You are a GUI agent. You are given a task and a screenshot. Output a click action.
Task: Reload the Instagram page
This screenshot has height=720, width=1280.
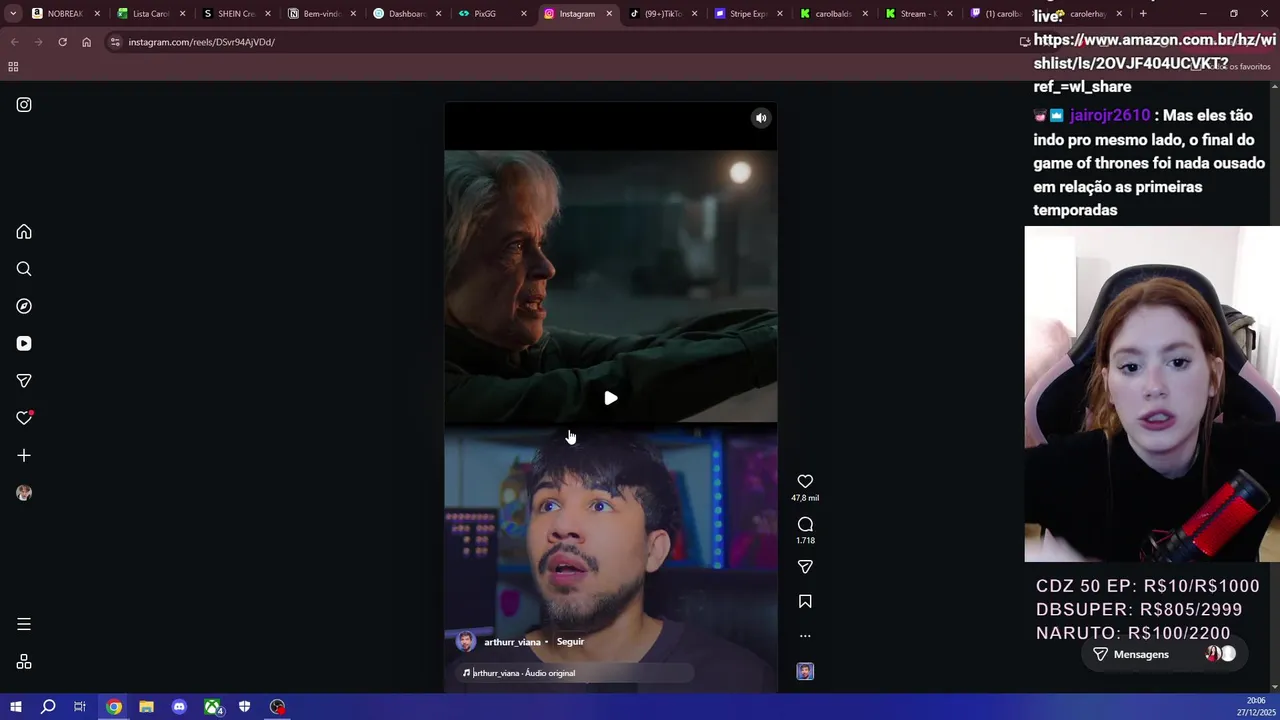coord(62,42)
